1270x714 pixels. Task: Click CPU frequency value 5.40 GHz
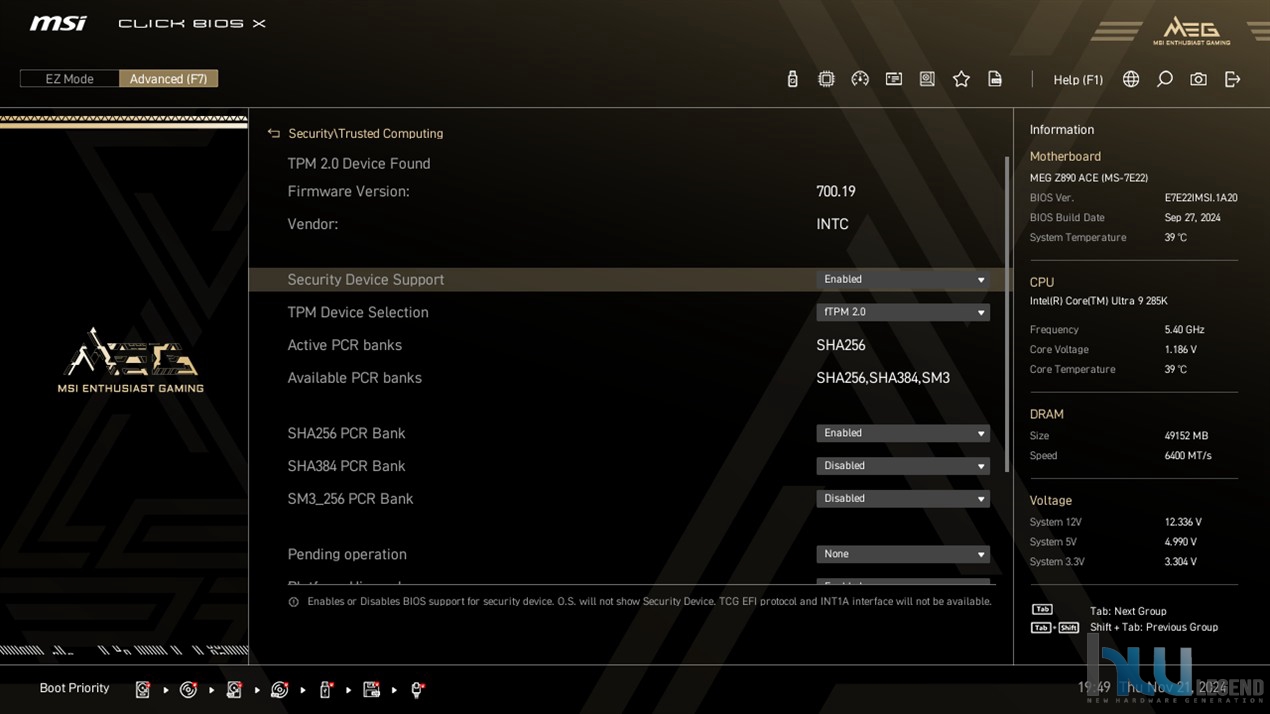point(1184,329)
